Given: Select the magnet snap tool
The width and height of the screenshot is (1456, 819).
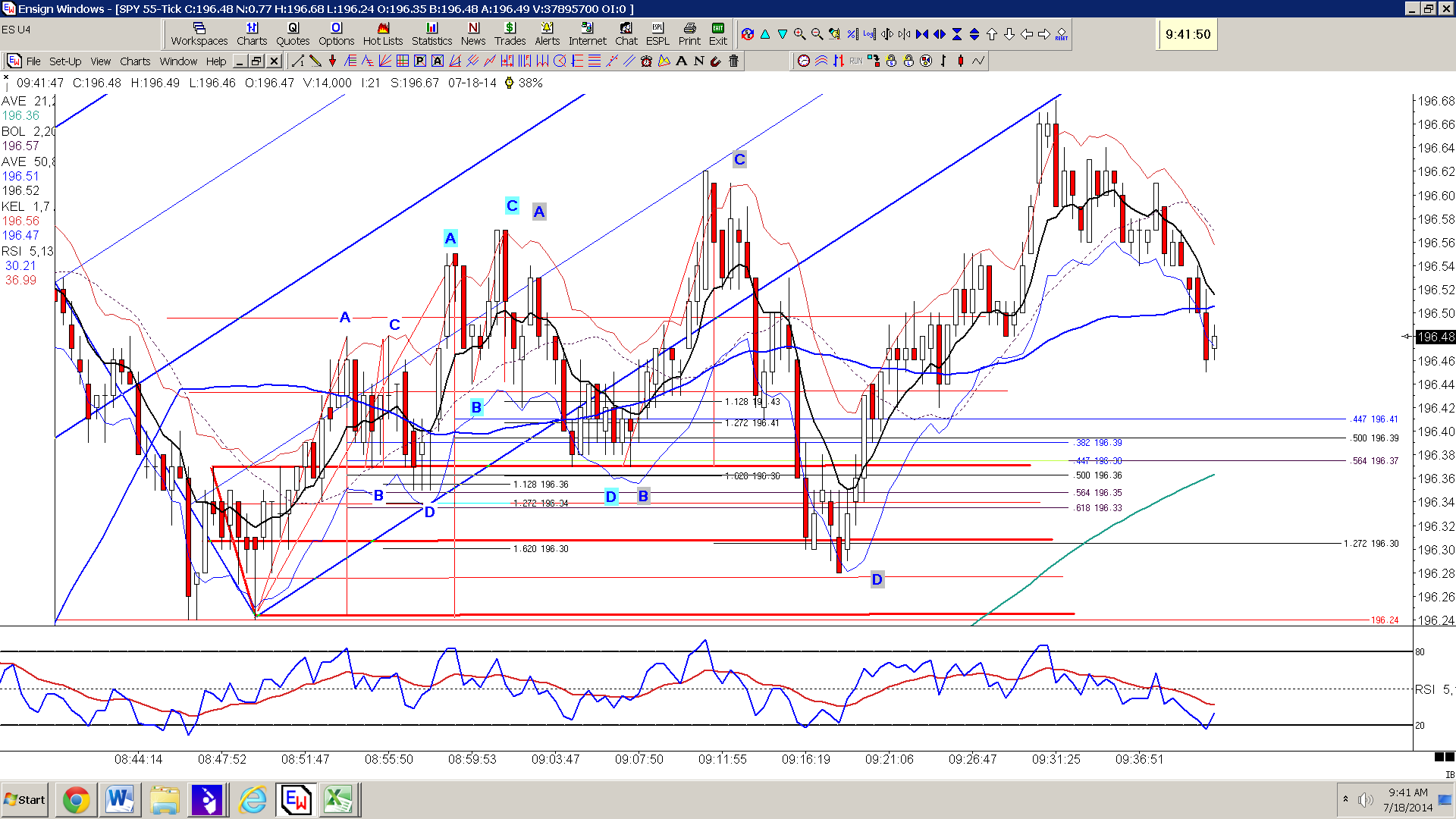Looking at the screenshot, I should [716, 61].
